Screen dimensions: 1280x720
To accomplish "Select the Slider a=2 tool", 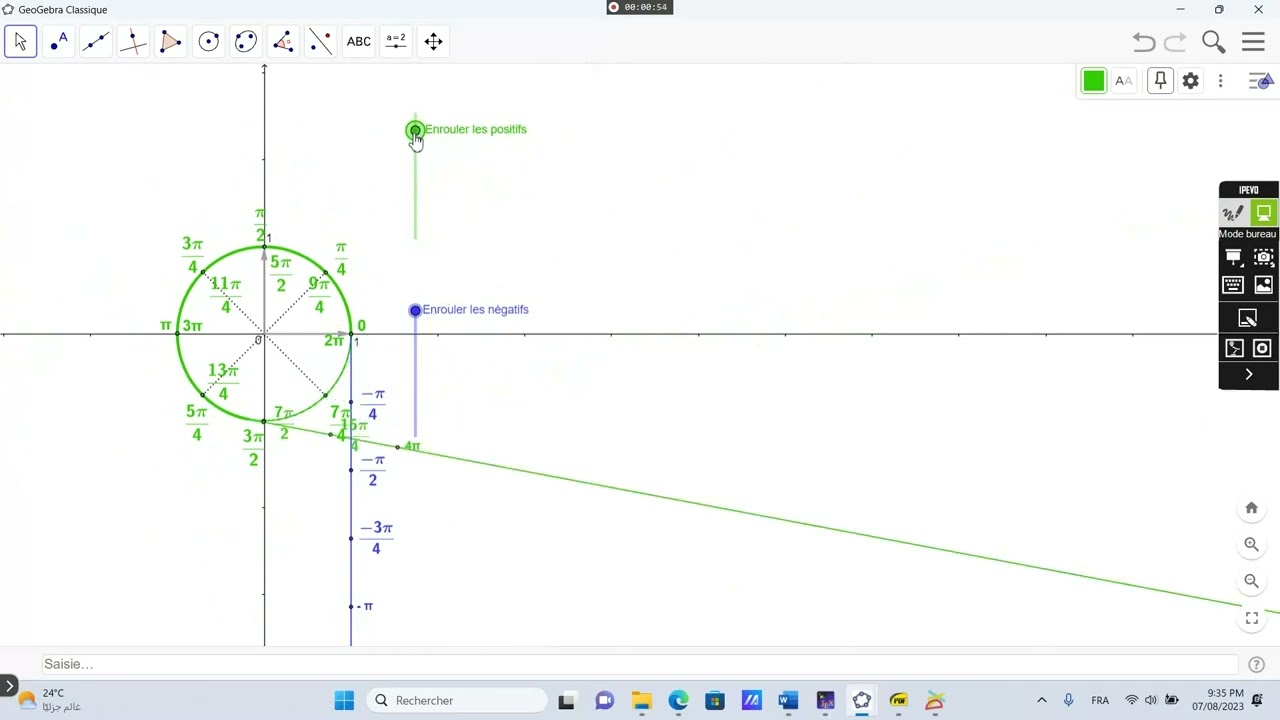I will (396, 41).
